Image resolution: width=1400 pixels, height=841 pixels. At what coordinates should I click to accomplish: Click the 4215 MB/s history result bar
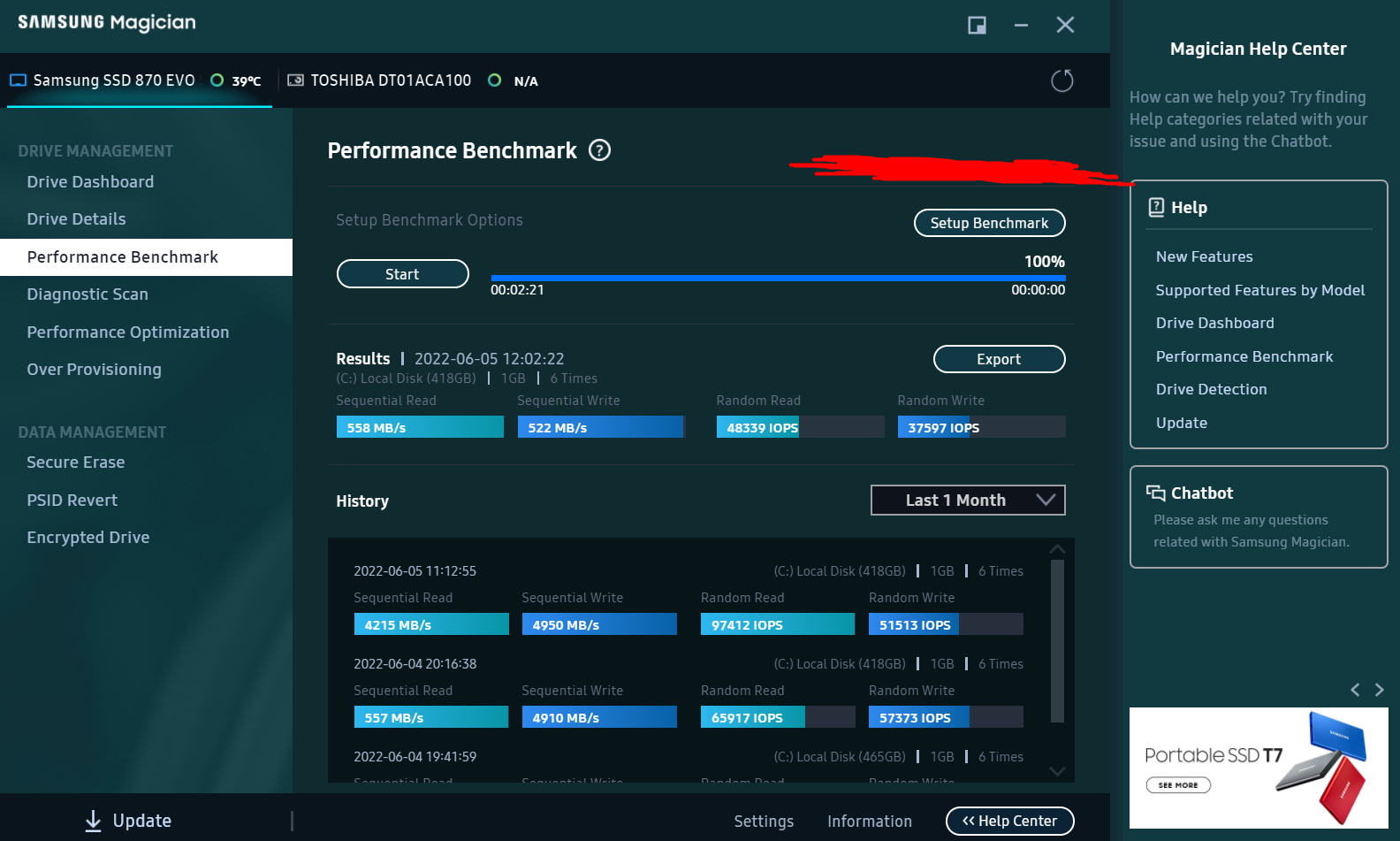431,624
